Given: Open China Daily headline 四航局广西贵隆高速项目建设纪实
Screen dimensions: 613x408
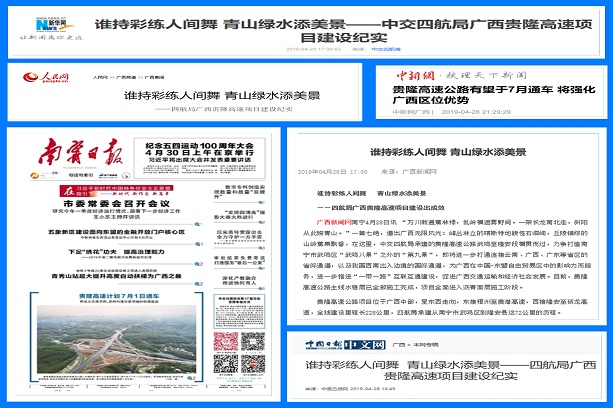Looking at the screenshot, I should pyautogui.click(x=450, y=370).
